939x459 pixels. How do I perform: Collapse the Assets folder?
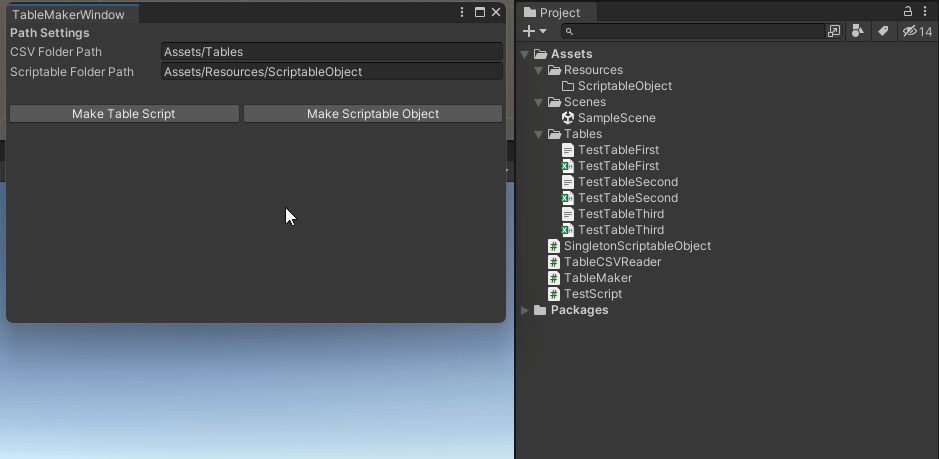pyautogui.click(x=525, y=54)
